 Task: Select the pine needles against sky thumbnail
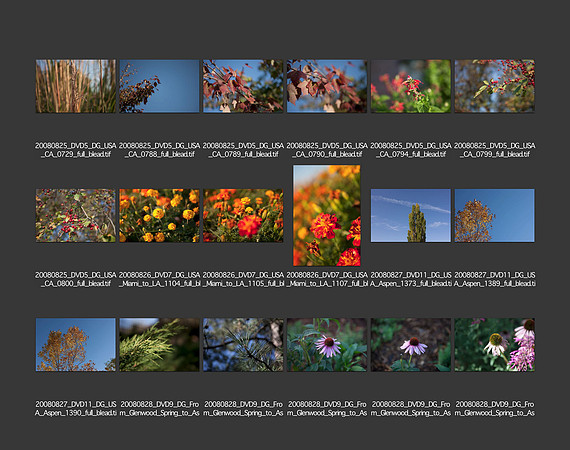point(243,345)
